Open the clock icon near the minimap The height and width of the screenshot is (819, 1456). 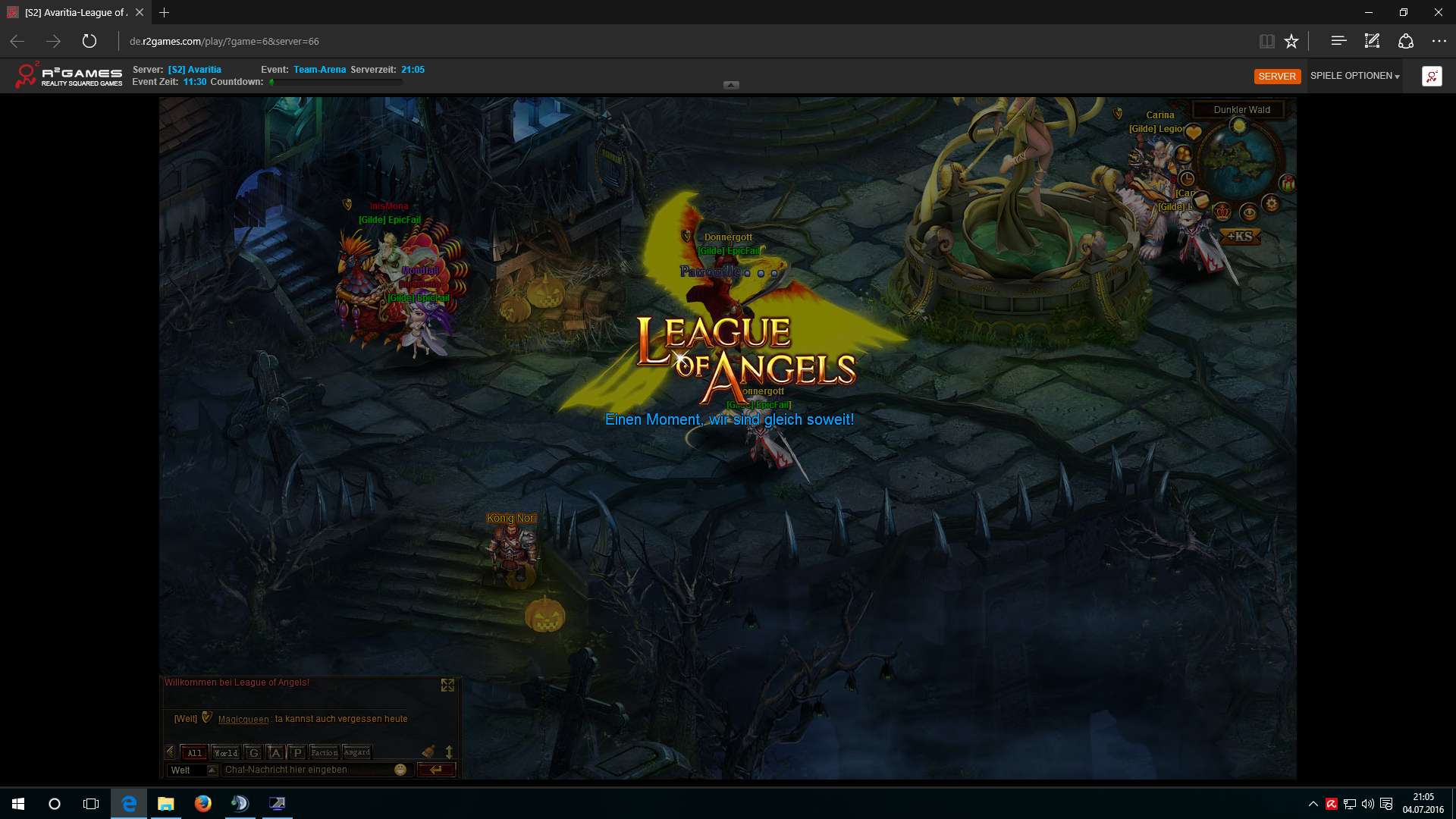(x=1187, y=180)
